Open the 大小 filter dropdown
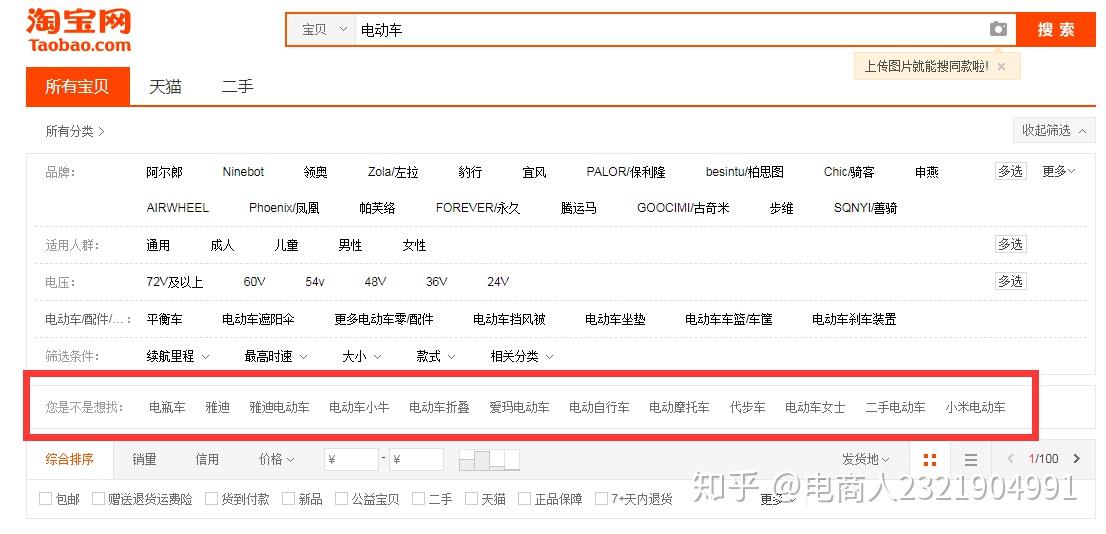 click(361, 357)
